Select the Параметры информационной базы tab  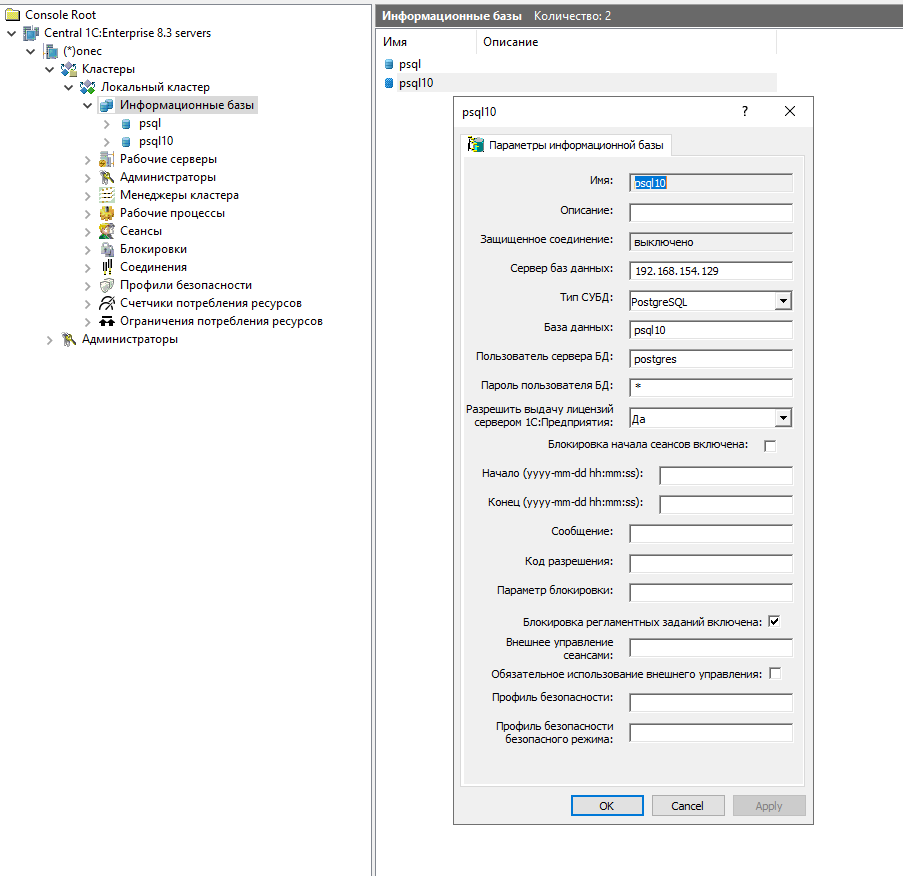[566, 145]
